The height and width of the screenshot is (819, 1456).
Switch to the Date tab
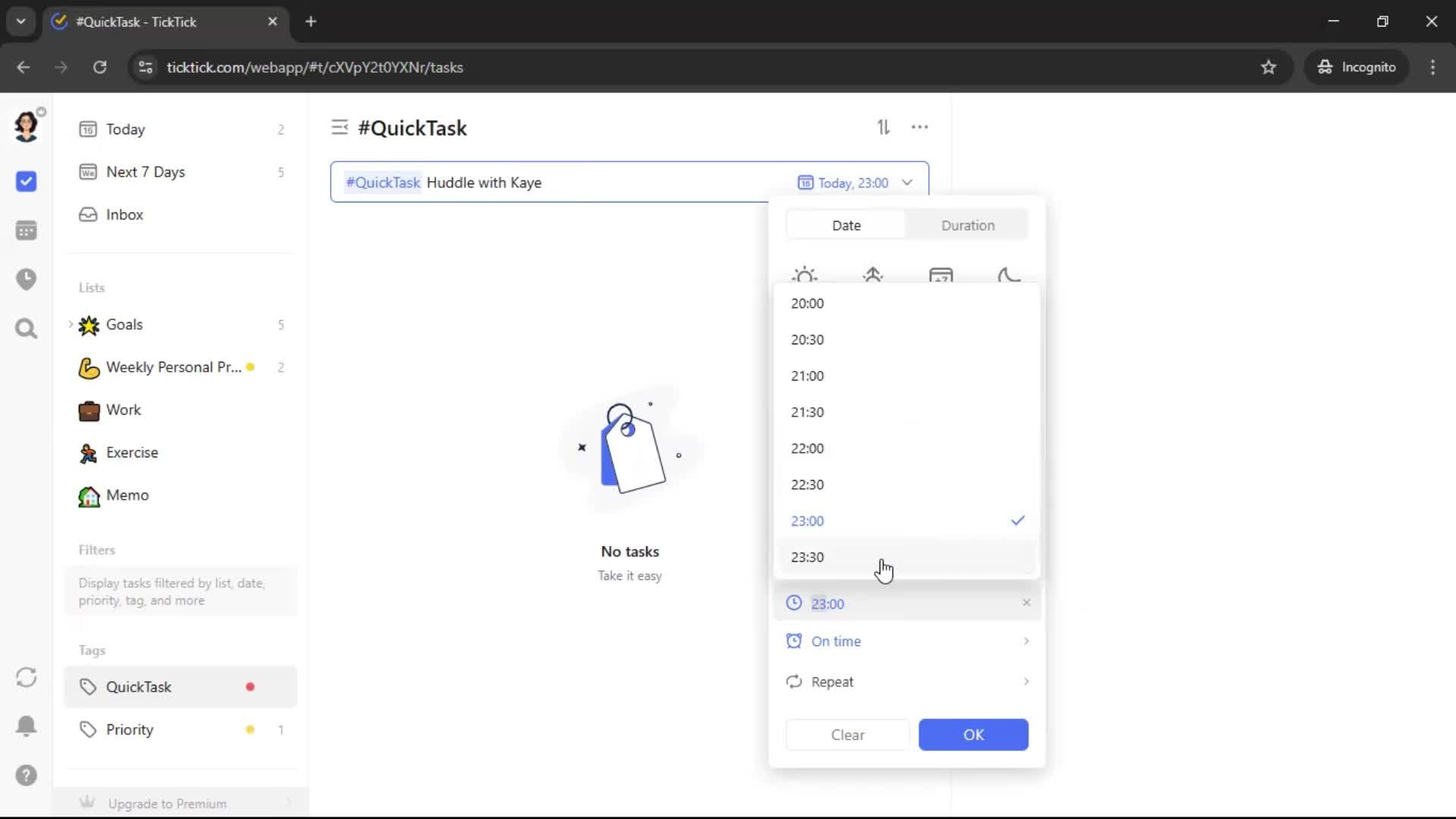coord(846,225)
